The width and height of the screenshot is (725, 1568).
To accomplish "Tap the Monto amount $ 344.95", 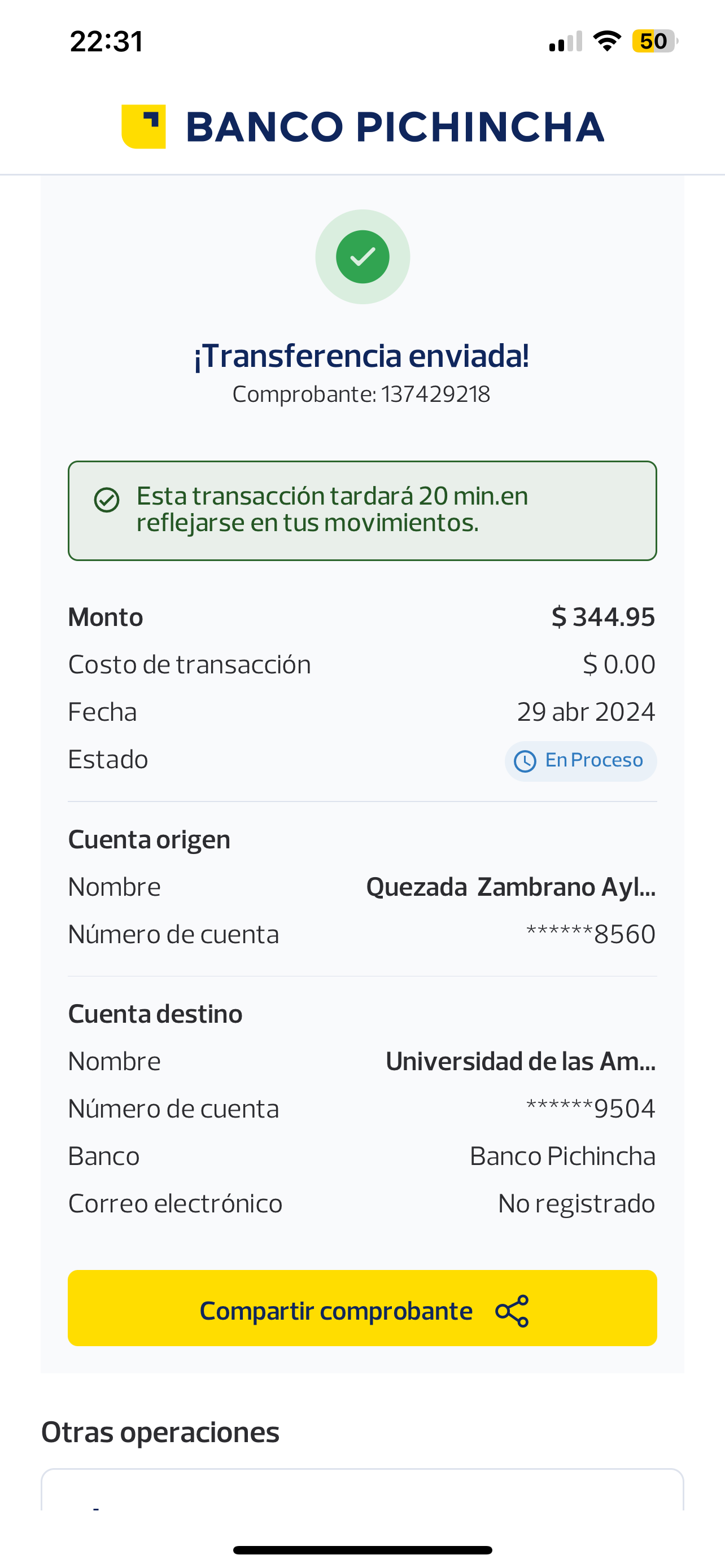I will point(602,617).
